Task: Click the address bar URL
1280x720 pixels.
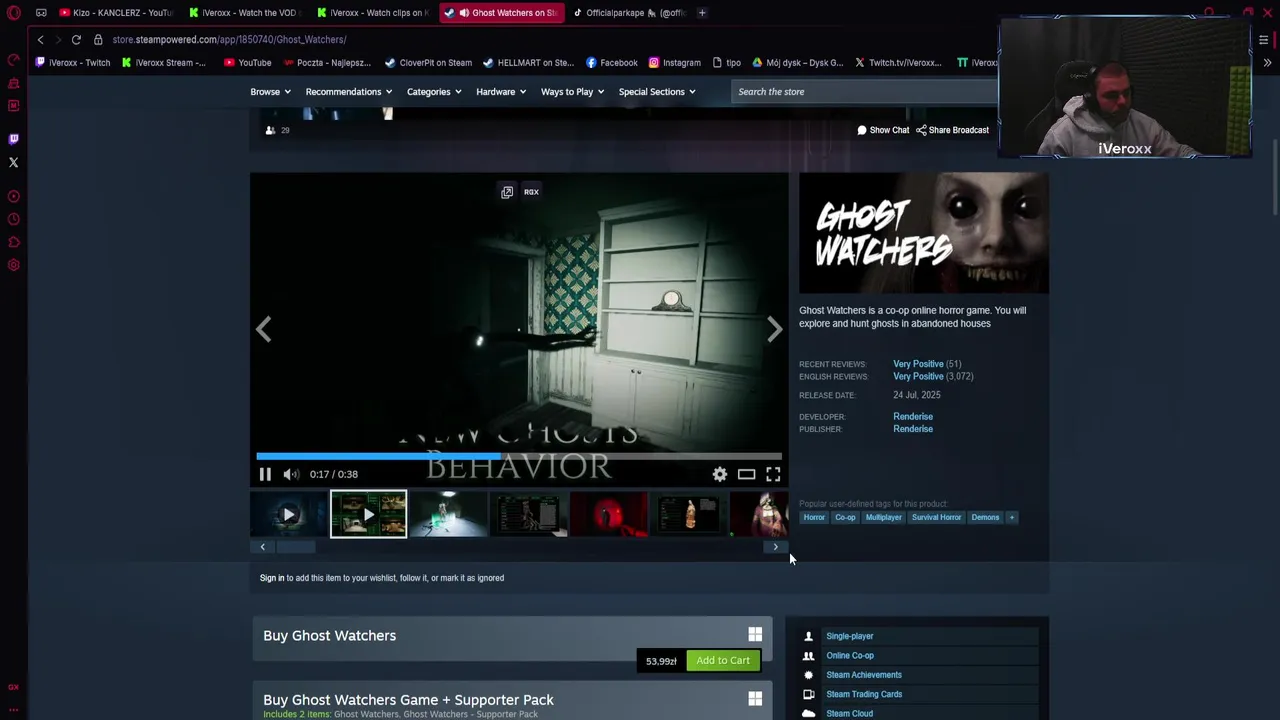Action: 229,39
